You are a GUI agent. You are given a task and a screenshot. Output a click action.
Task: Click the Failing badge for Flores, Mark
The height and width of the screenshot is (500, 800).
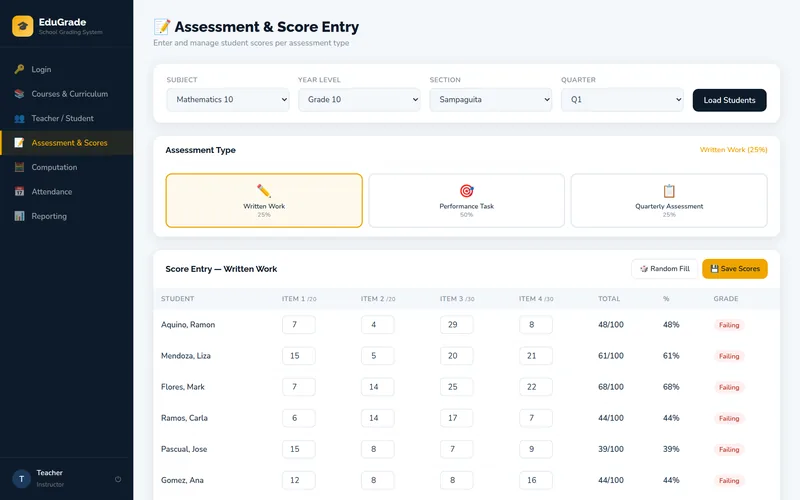[x=729, y=387]
